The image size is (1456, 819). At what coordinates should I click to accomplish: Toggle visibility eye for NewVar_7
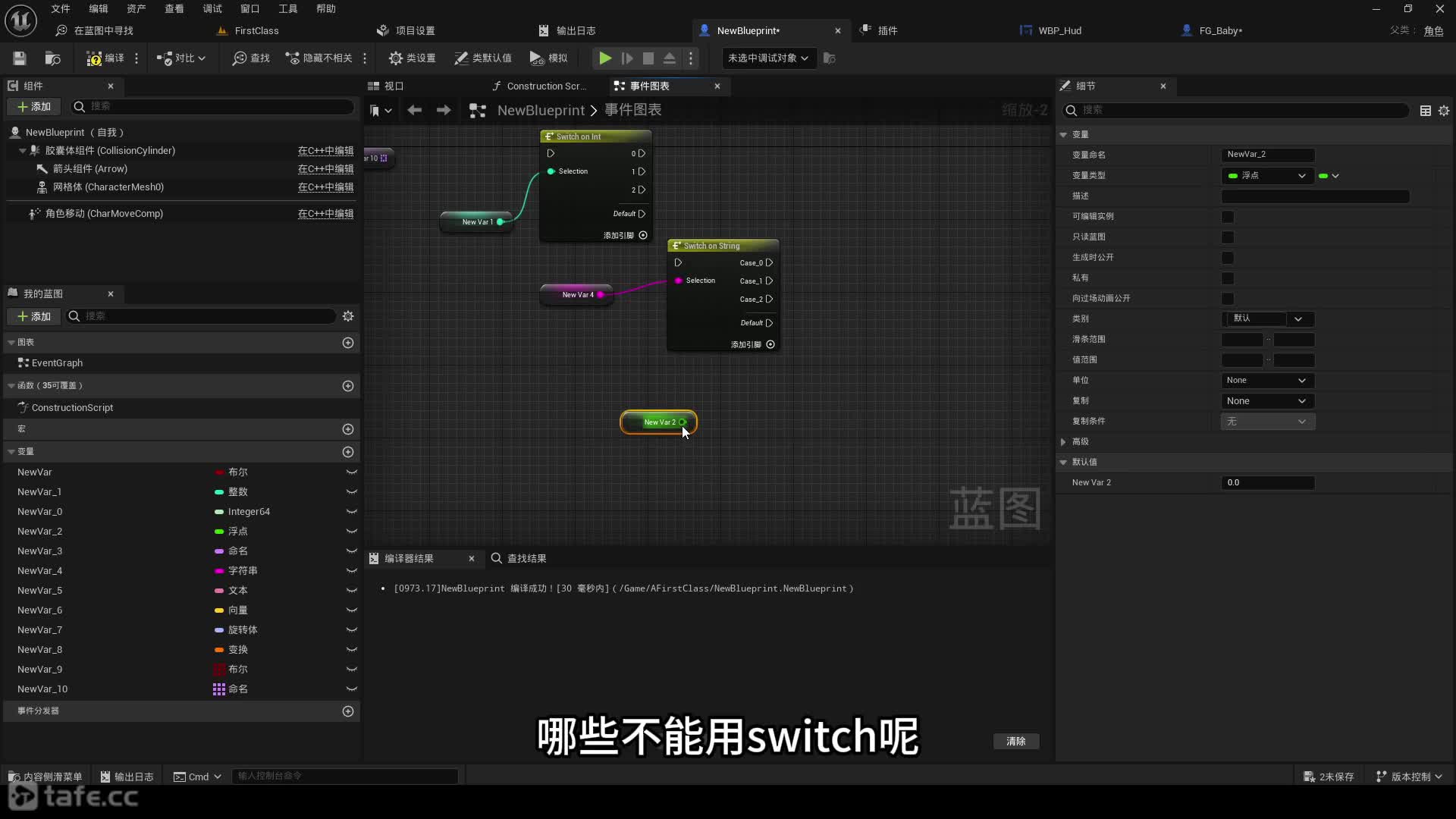pos(351,630)
